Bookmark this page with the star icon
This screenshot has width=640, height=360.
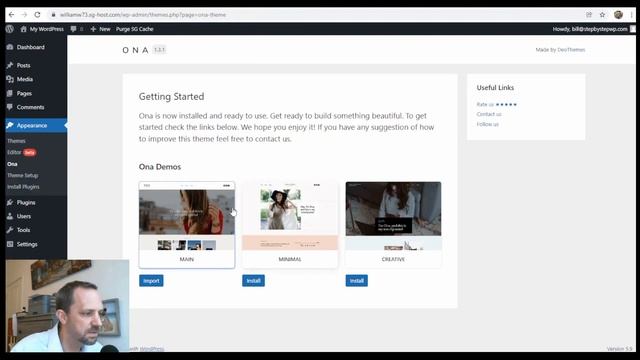(x=602, y=15)
